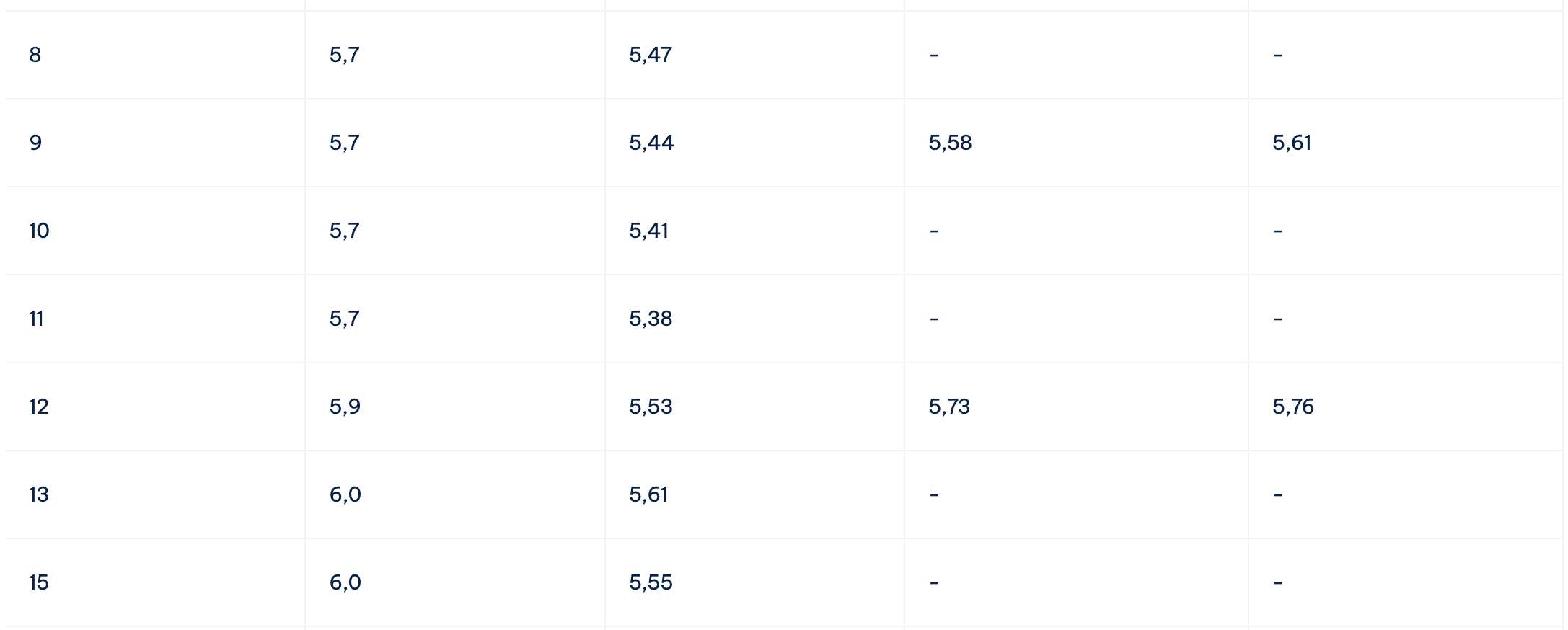Select the cell showing row number 8

click(x=155, y=55)
